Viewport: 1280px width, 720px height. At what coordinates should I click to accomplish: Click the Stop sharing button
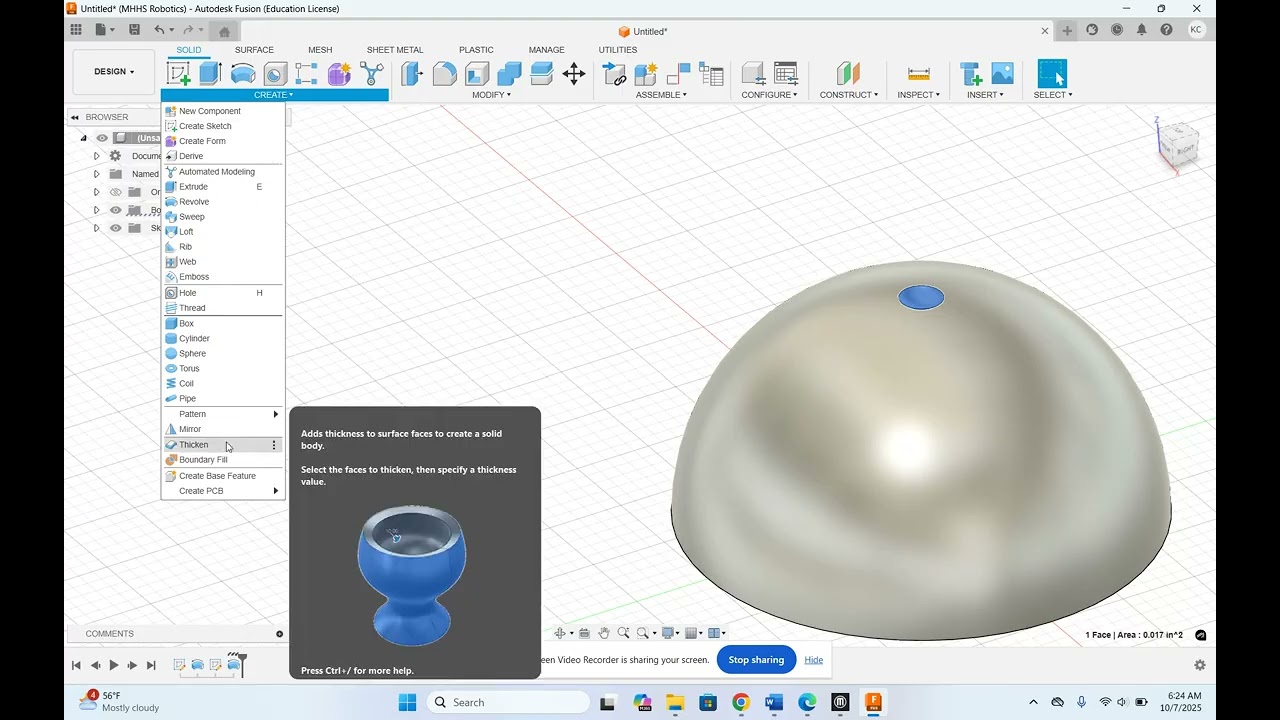point(756,660)
